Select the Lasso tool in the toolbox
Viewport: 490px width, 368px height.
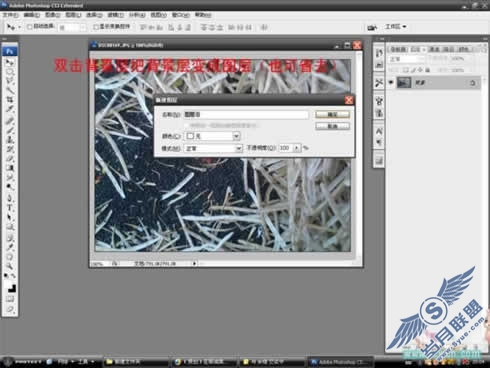10,81
